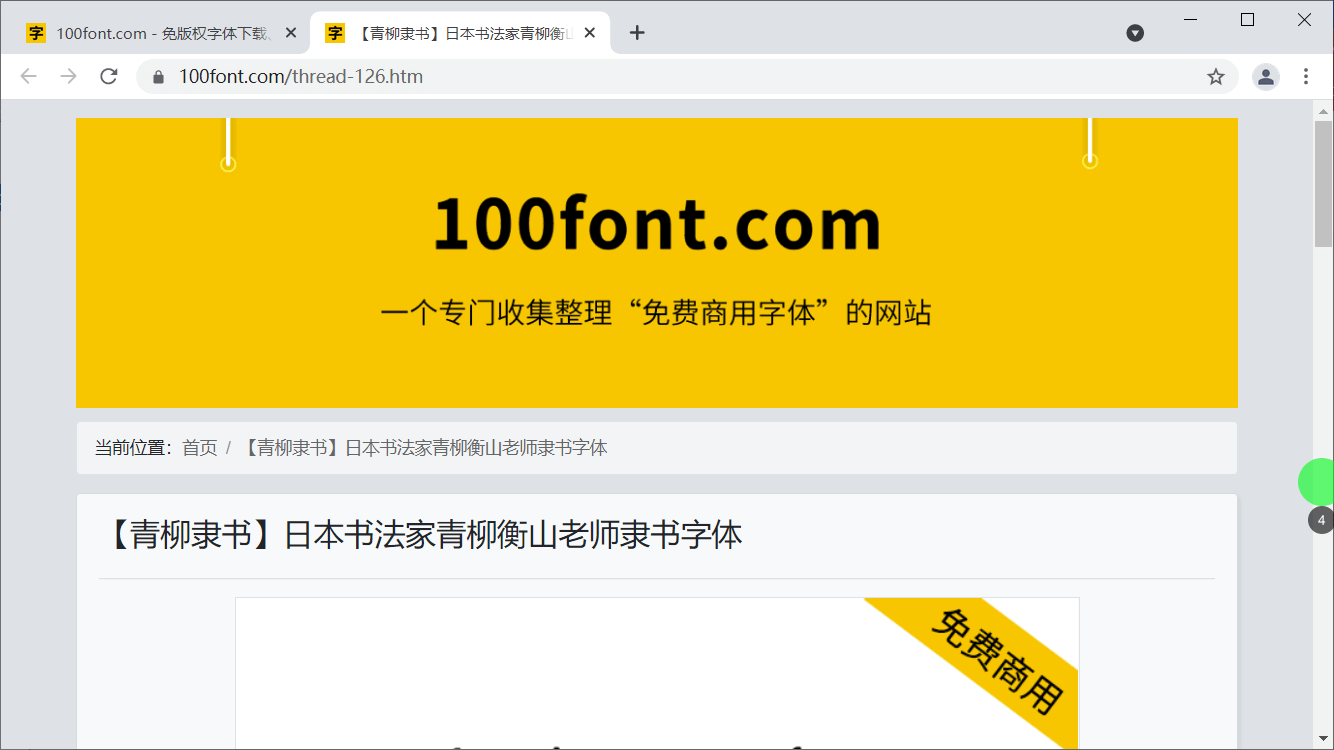Go back to the previous page
Image resolution: width=1334 pixels, height=750 pixels.
[28, 77]
